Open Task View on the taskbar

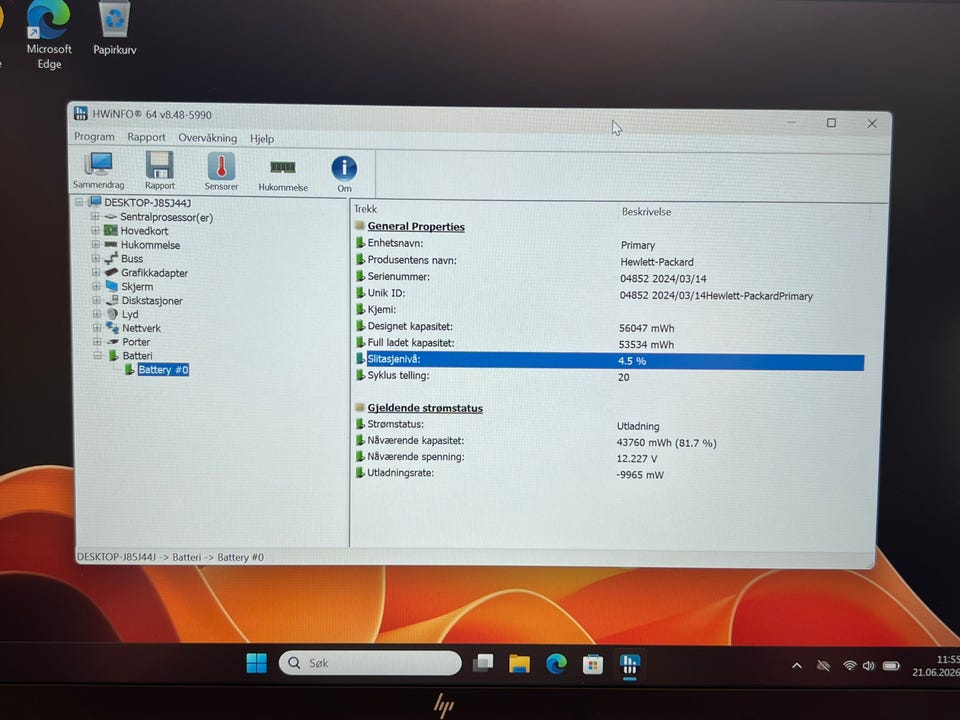[483, 663]
